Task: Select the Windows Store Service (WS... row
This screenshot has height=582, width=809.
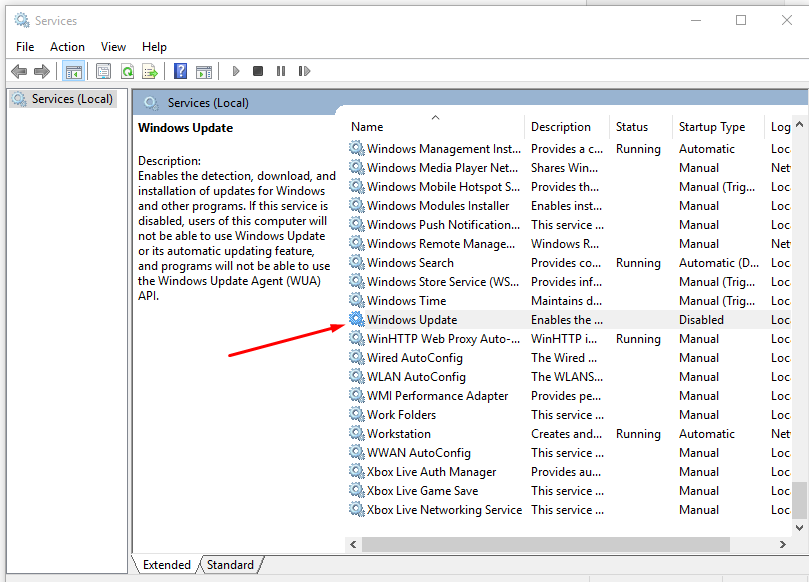Action: (570, 282)
